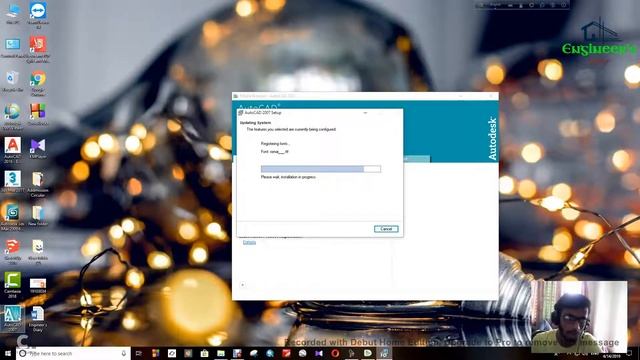Open Task View from the taskbar
This screenshot has height=360, width=640.
click(139, 353)
